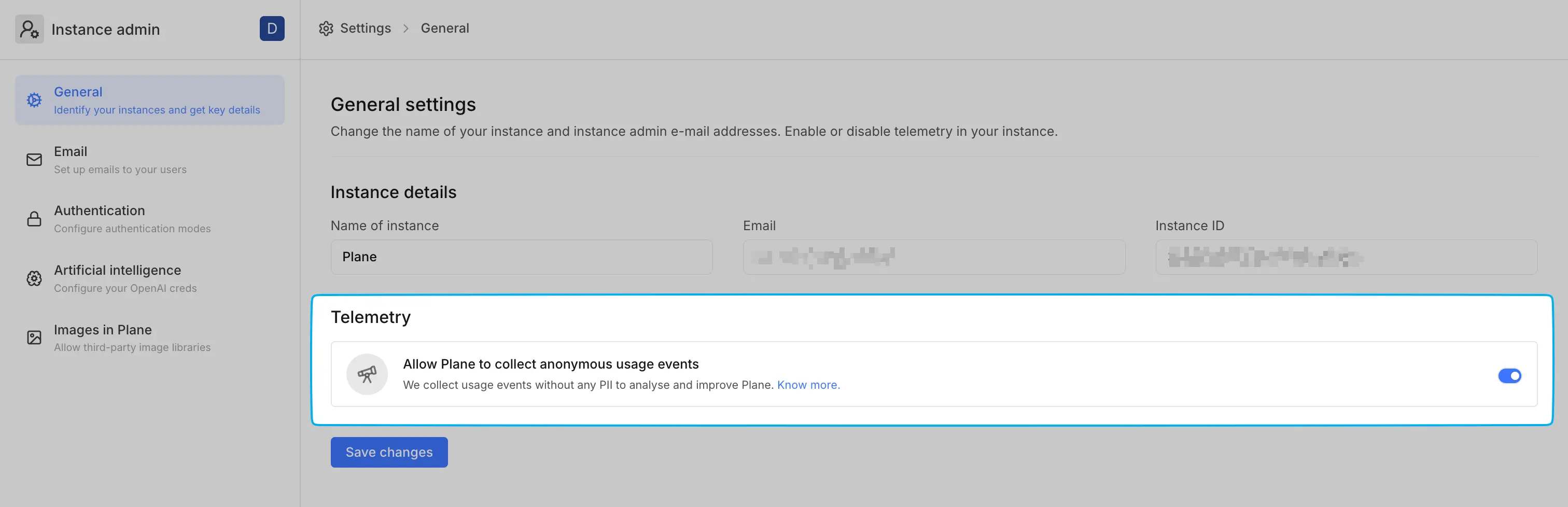The image size is (1568, 507).
Task: Select General in the breadcrumb
Action: (444, 28)
